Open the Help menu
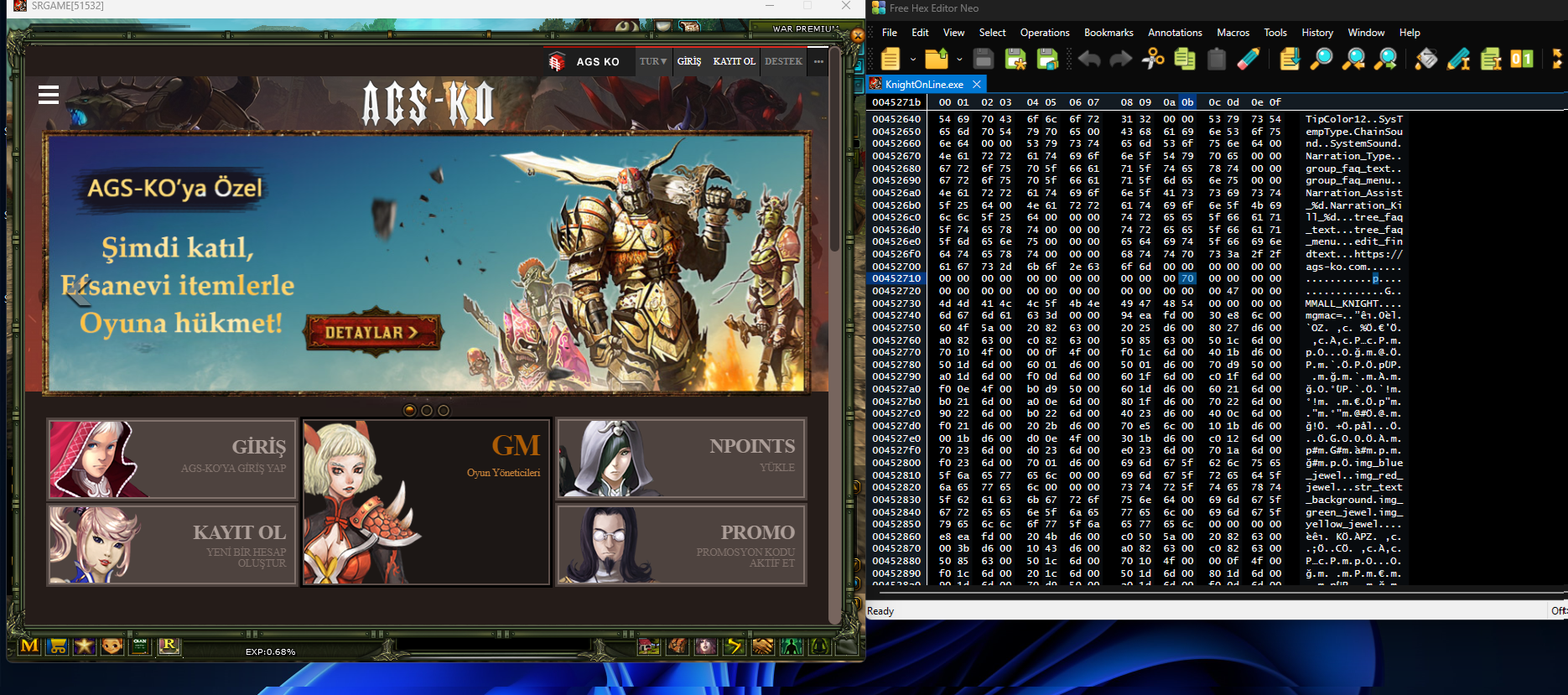This screenshot has width=1568, height=695. [x=1410, y=33]
